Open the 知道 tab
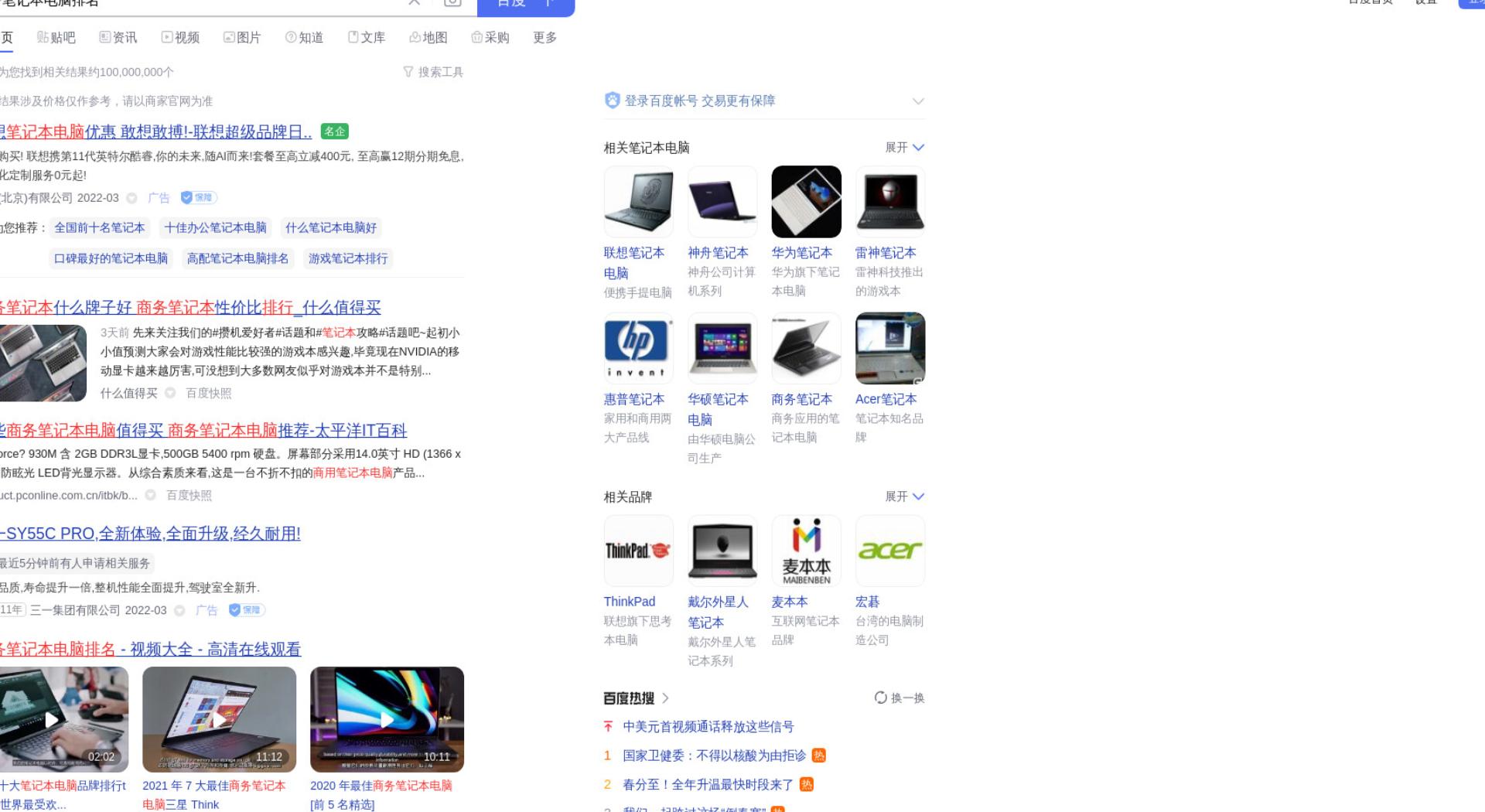The width and height of the screenshot is (1485, 812). tap(304, 37)
